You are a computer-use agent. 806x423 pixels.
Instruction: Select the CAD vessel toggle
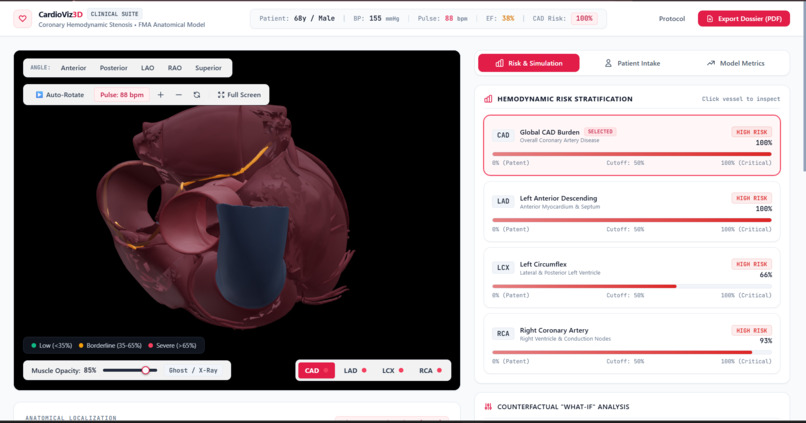[x=316, y=370]
